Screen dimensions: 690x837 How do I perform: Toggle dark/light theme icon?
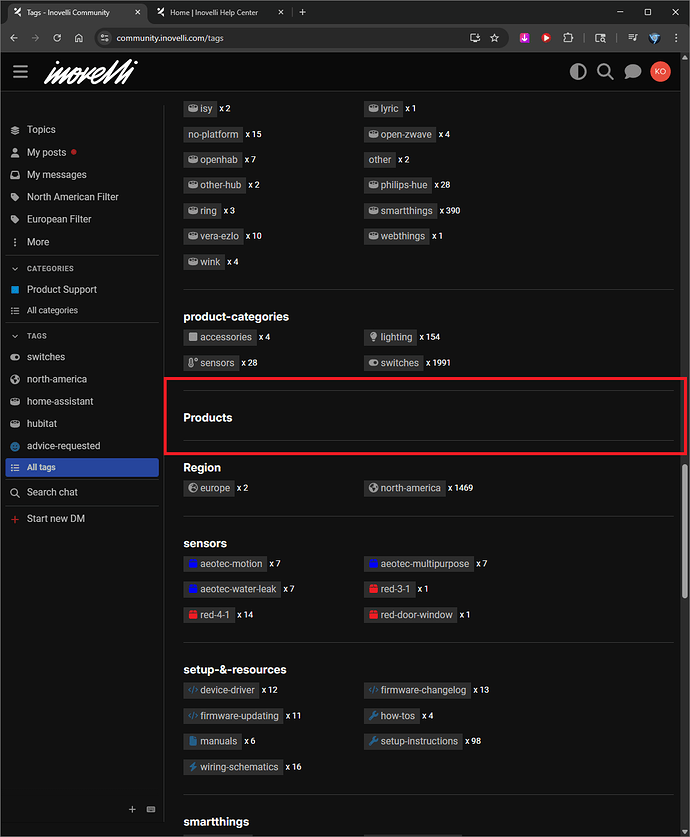point(578,72)
